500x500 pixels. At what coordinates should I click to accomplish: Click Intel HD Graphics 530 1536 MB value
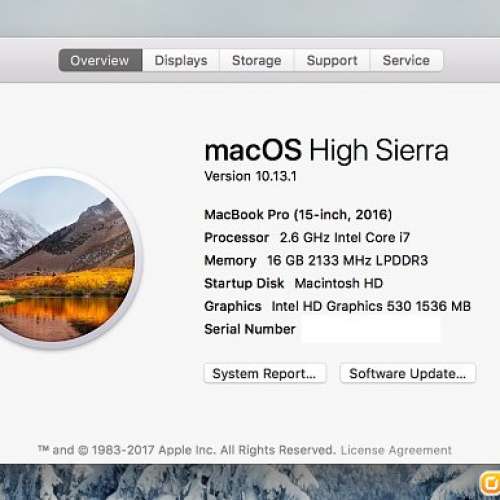coord(371,306)
